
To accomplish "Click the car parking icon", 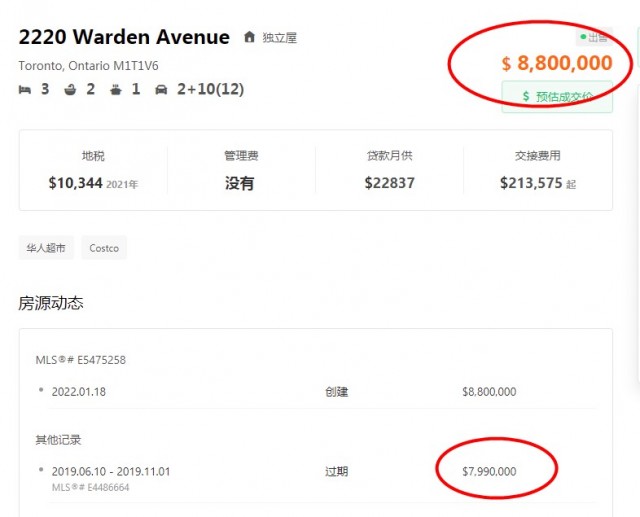I will 161,90.
